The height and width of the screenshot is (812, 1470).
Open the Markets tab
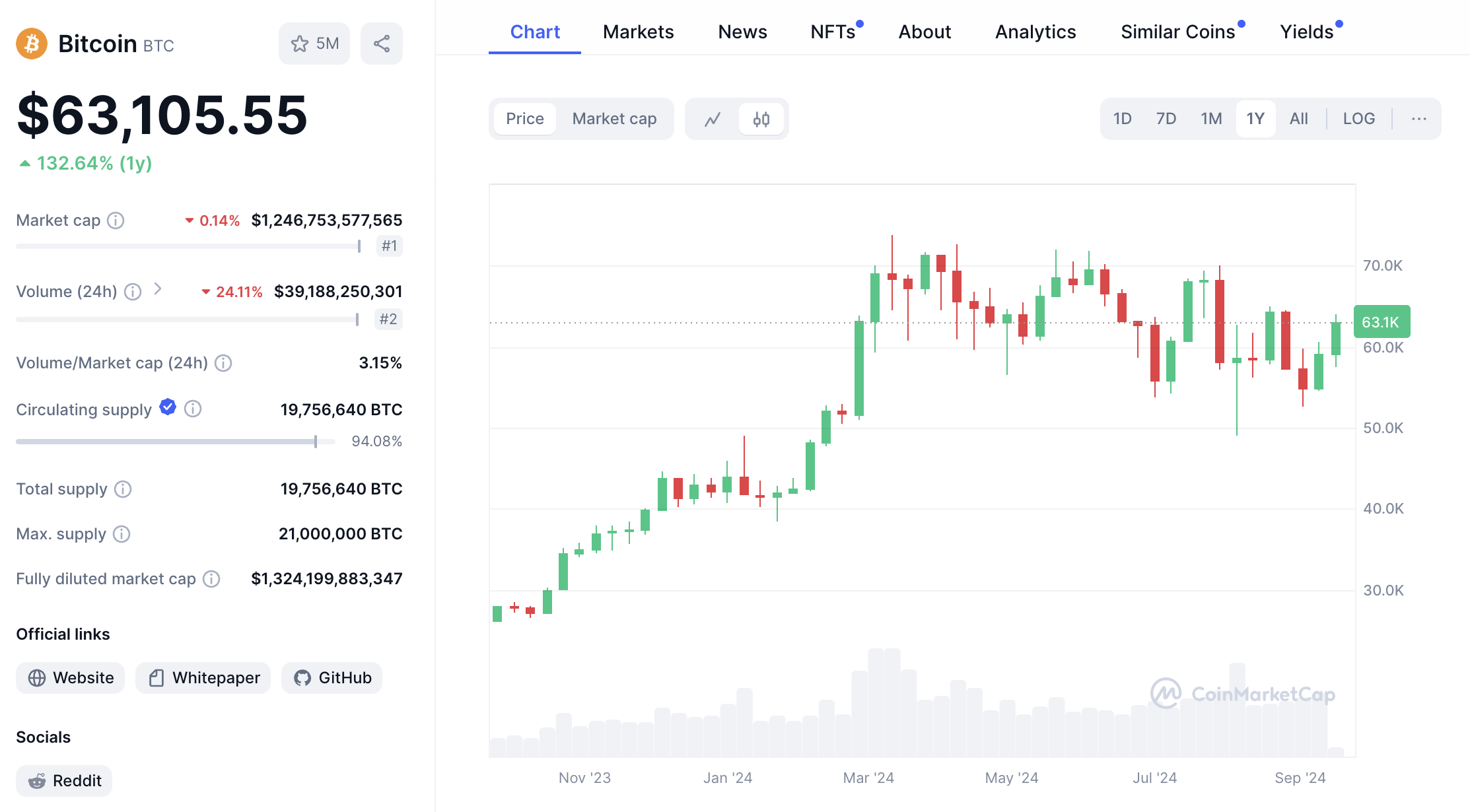coord(639,32)
